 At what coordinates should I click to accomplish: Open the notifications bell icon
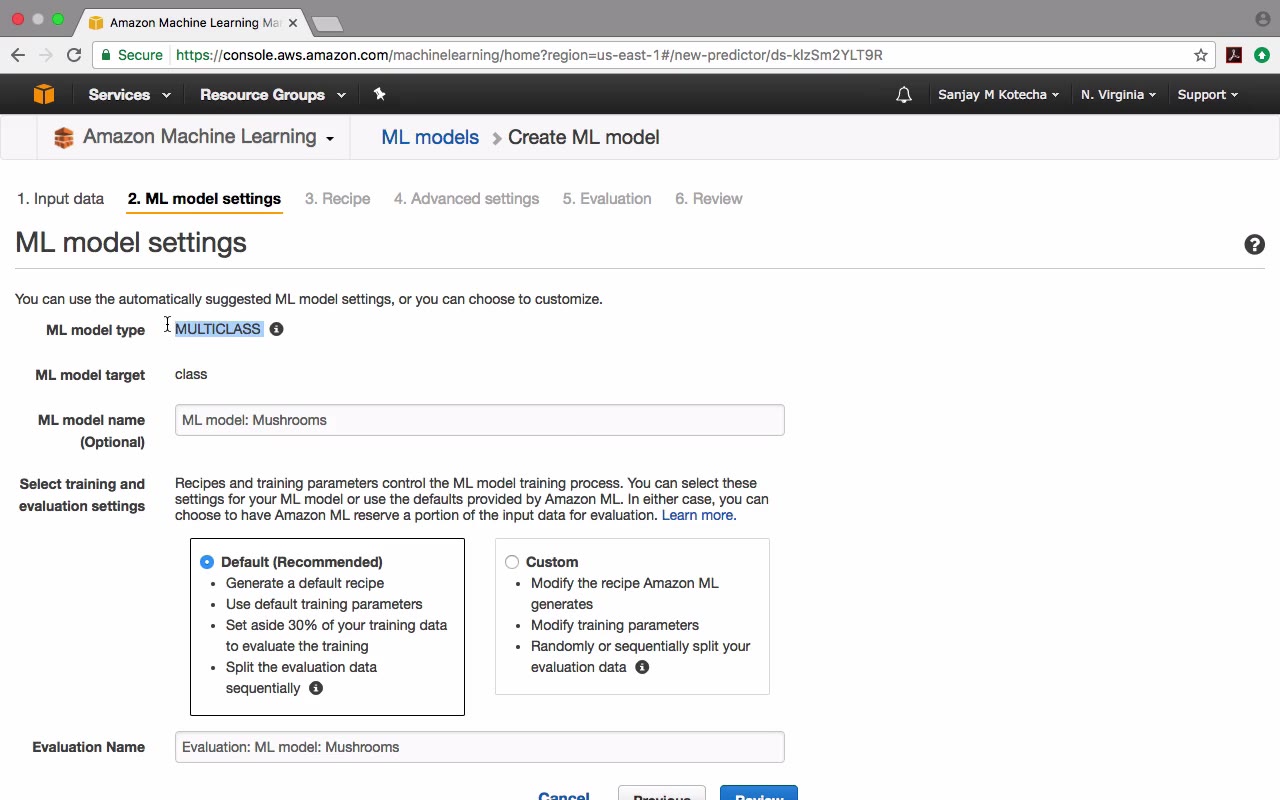click(x=904, y=95)
